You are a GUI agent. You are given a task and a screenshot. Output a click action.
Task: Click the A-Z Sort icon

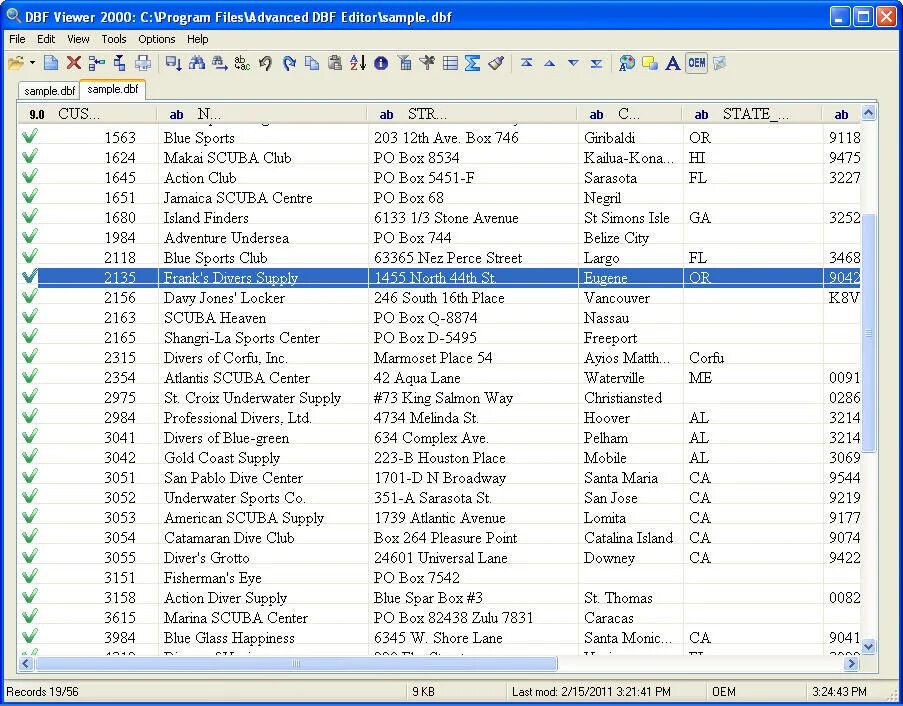(358, 63)
